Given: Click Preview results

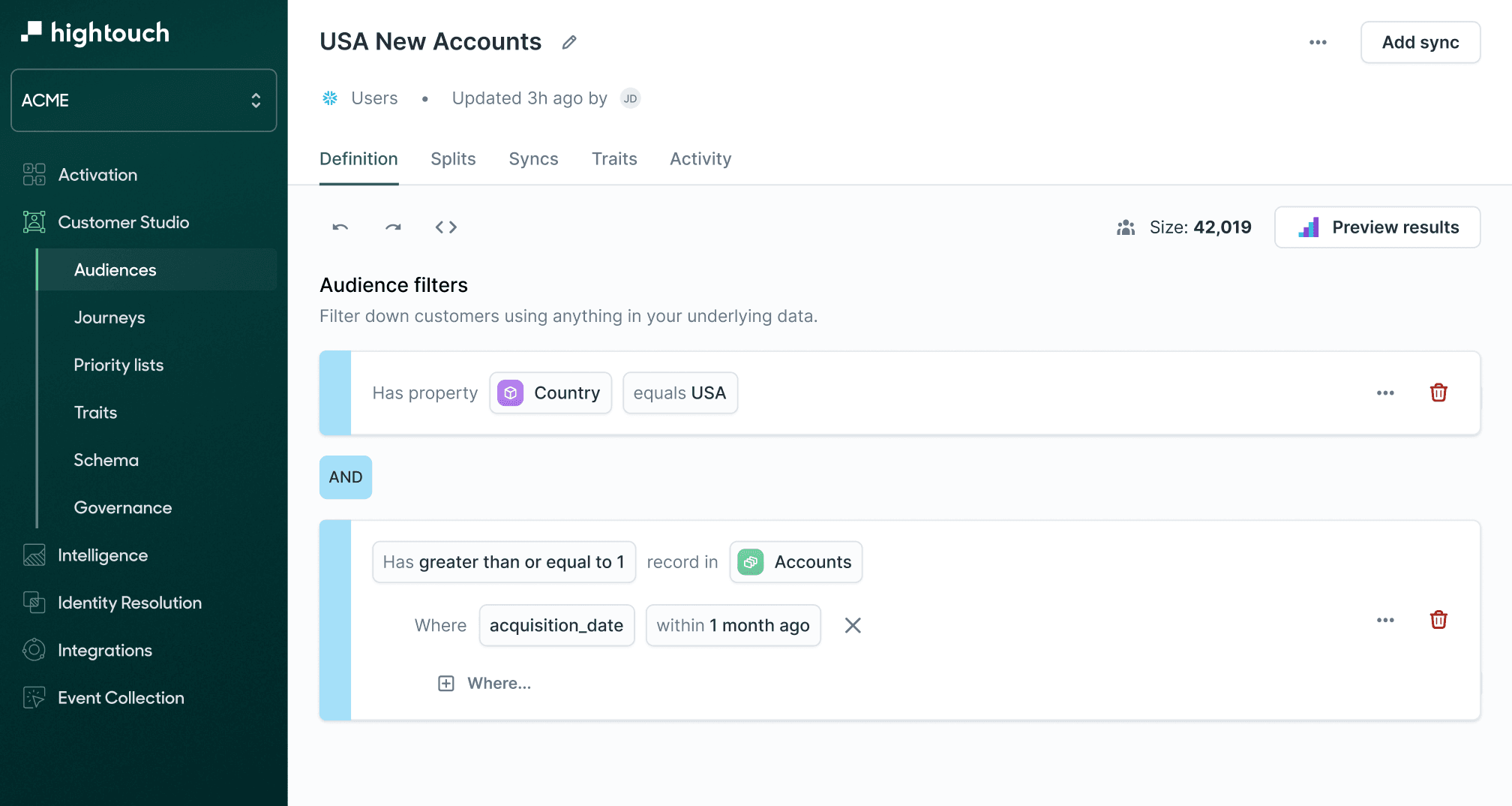Looking at the screenshot, I should pos(1377,227).
